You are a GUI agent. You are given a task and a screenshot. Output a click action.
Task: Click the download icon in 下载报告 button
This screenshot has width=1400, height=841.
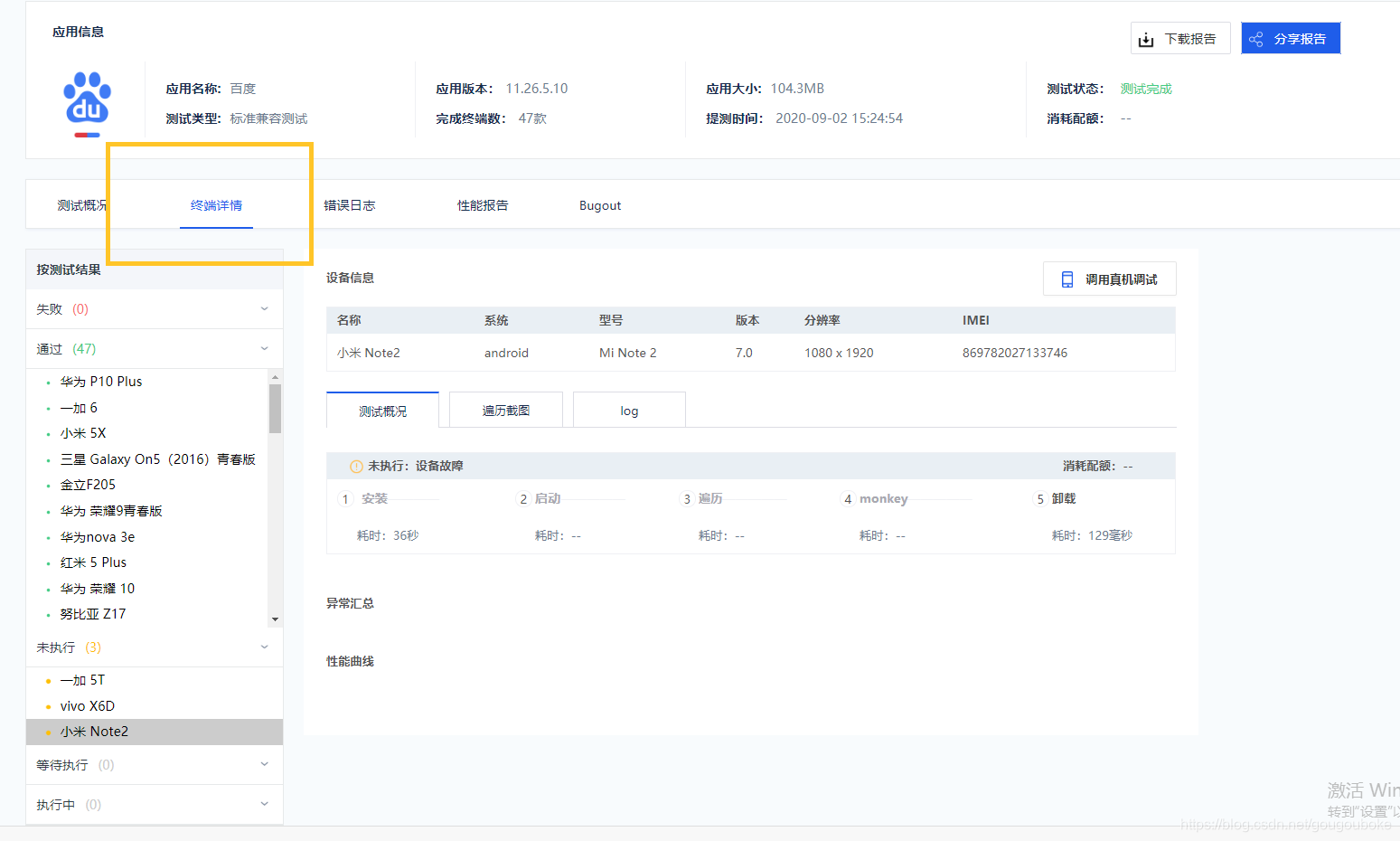pos(1146,40)
